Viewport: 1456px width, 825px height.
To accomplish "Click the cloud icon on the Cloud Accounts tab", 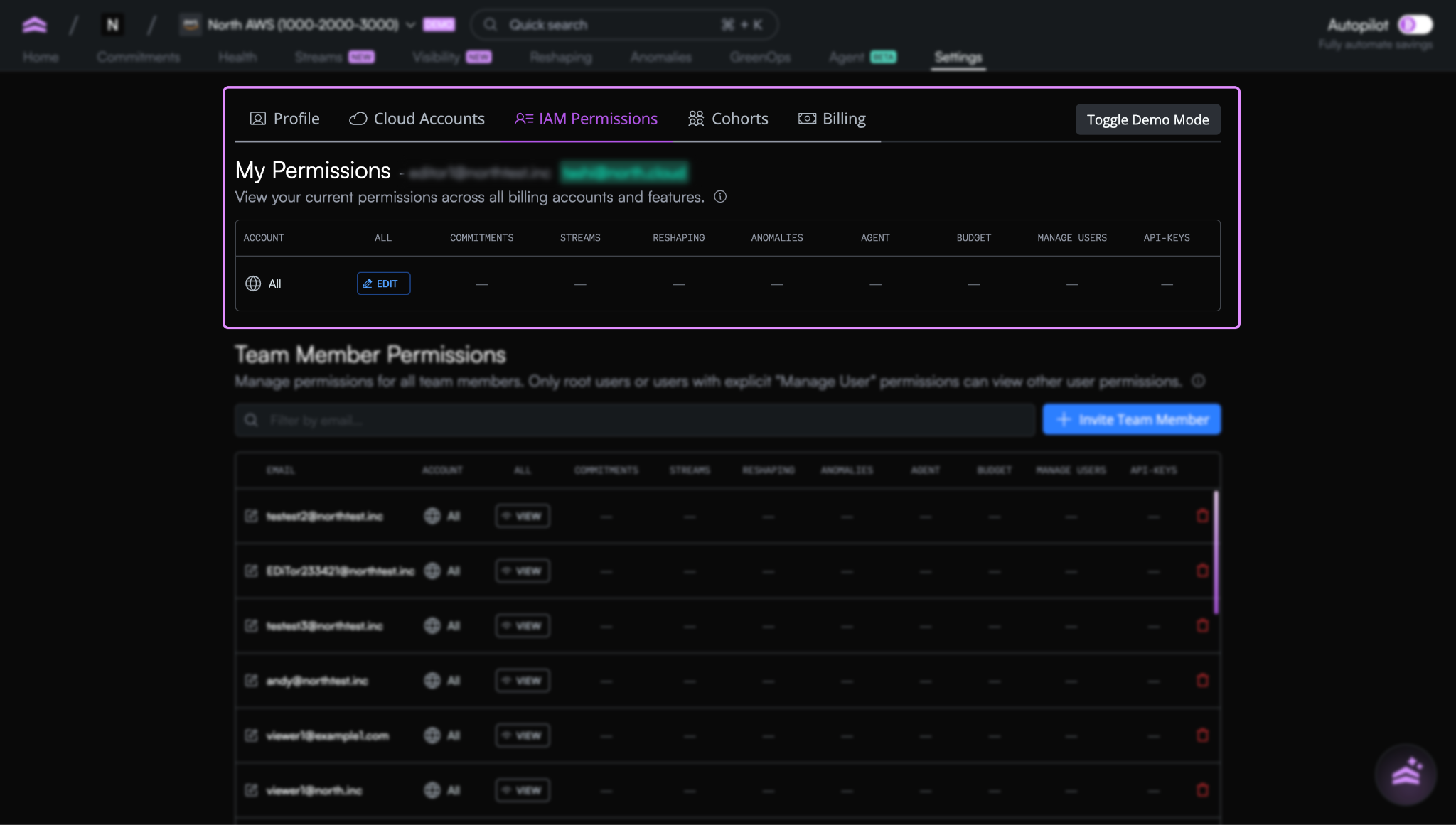I will (357, 119).
